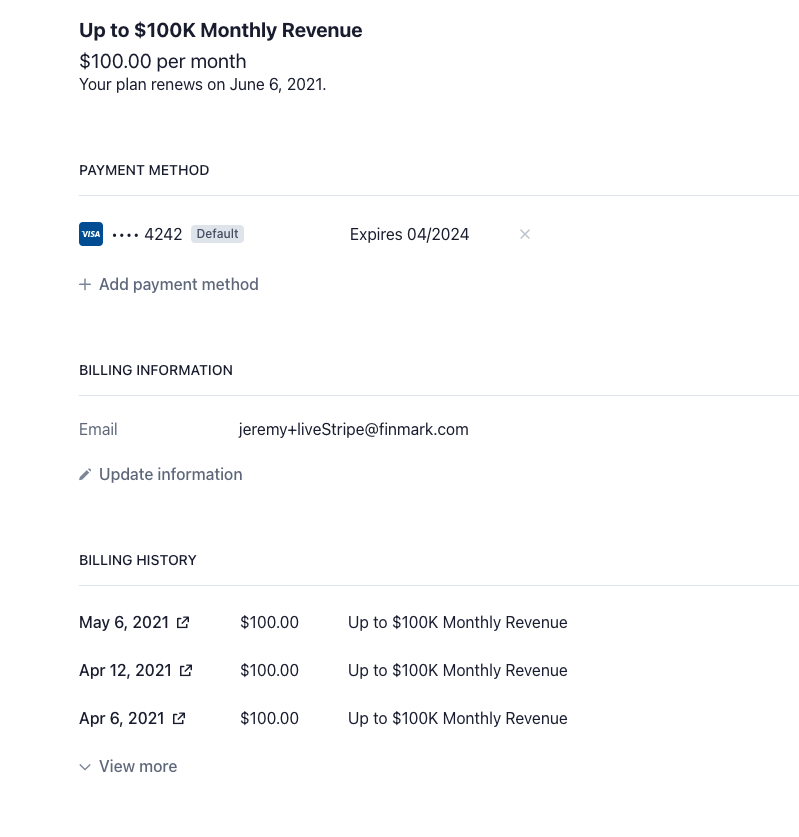The width and height of the screenshot is (799, 837).
Task: Open the May 6, 2021 invoice date
Action: [124, 623]
